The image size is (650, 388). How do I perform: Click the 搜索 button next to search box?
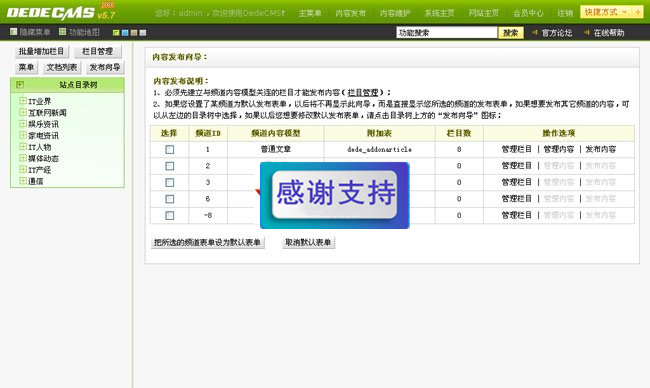(x=511, y=33)
